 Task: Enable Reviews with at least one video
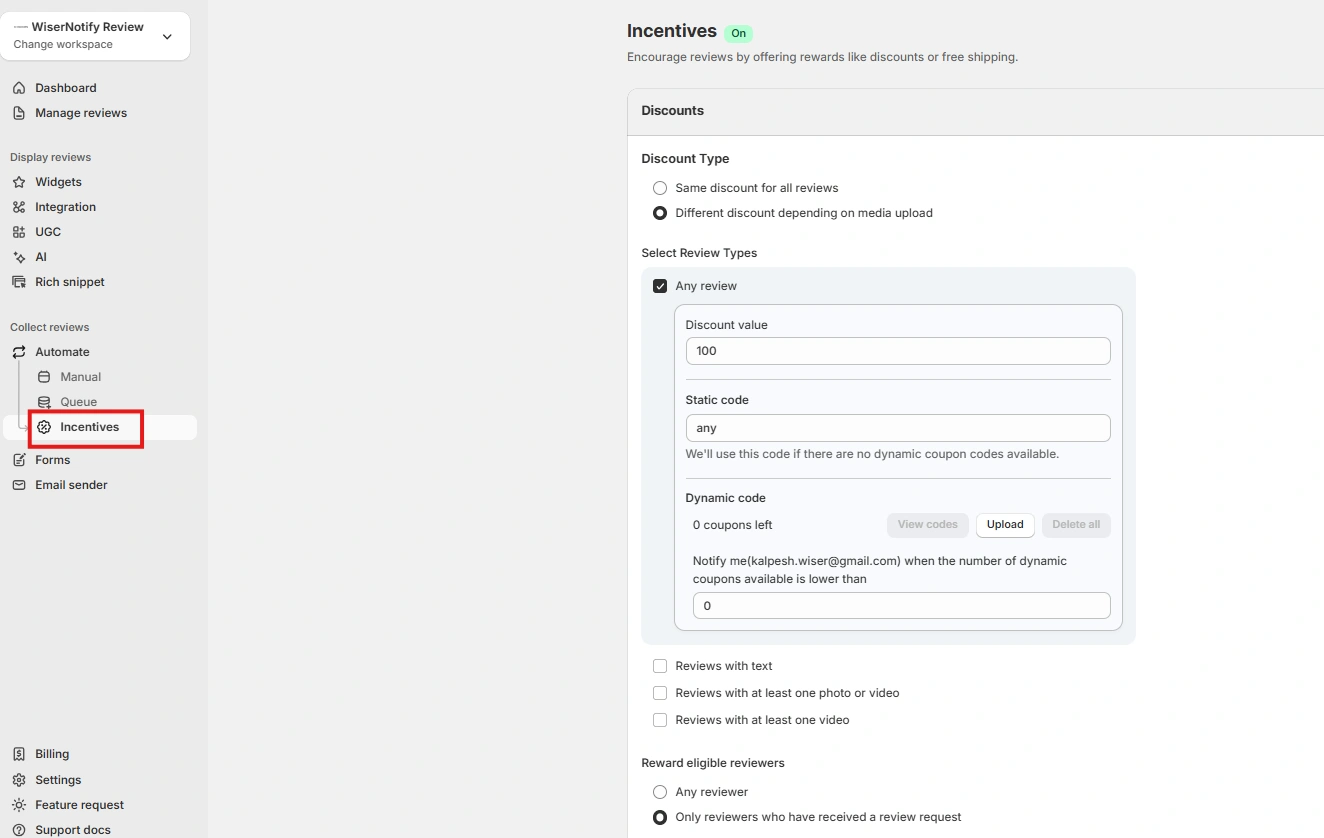pos(659,720)
